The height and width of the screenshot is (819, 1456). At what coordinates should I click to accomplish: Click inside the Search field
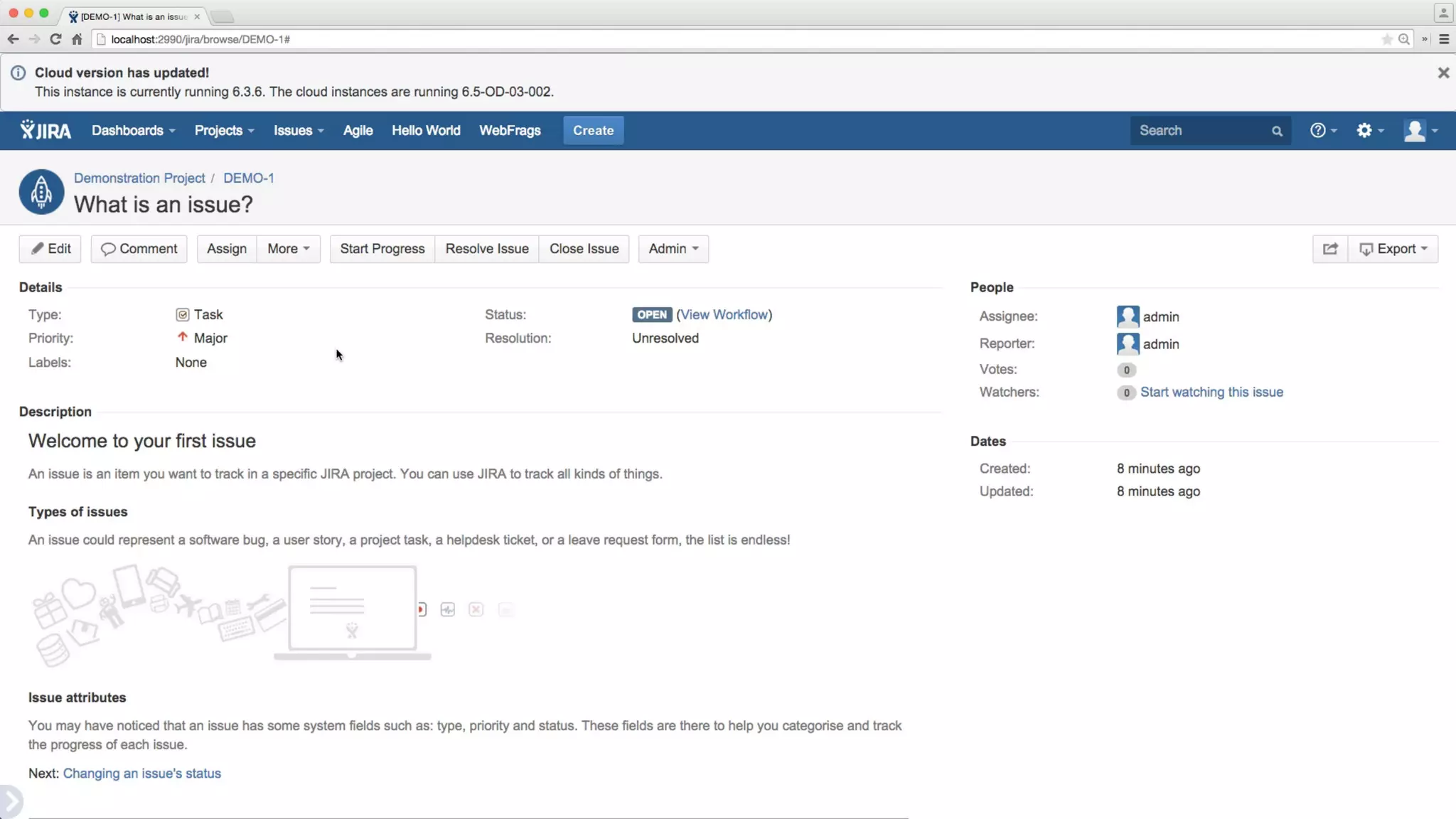(1201, 130)
